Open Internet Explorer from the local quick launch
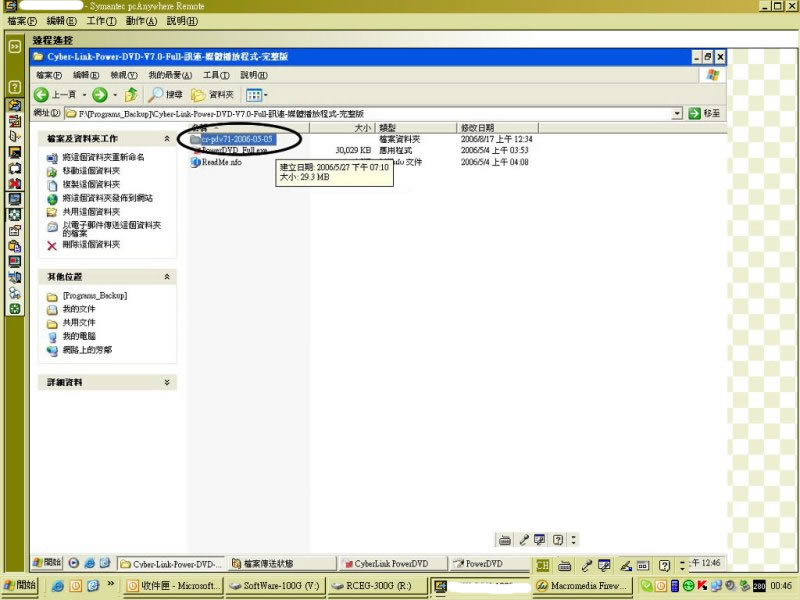Viewport: 800px width, 600px height. (x=58, y=586)
